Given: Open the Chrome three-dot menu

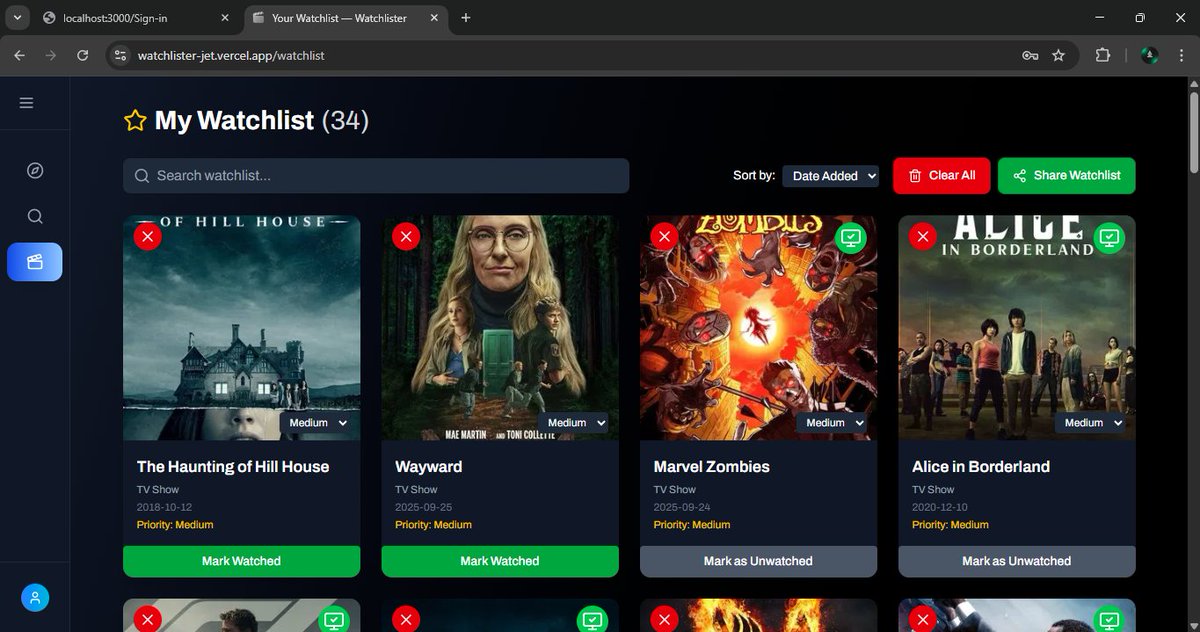Looking at the screenshot, I should click(x=1181, y=55).
